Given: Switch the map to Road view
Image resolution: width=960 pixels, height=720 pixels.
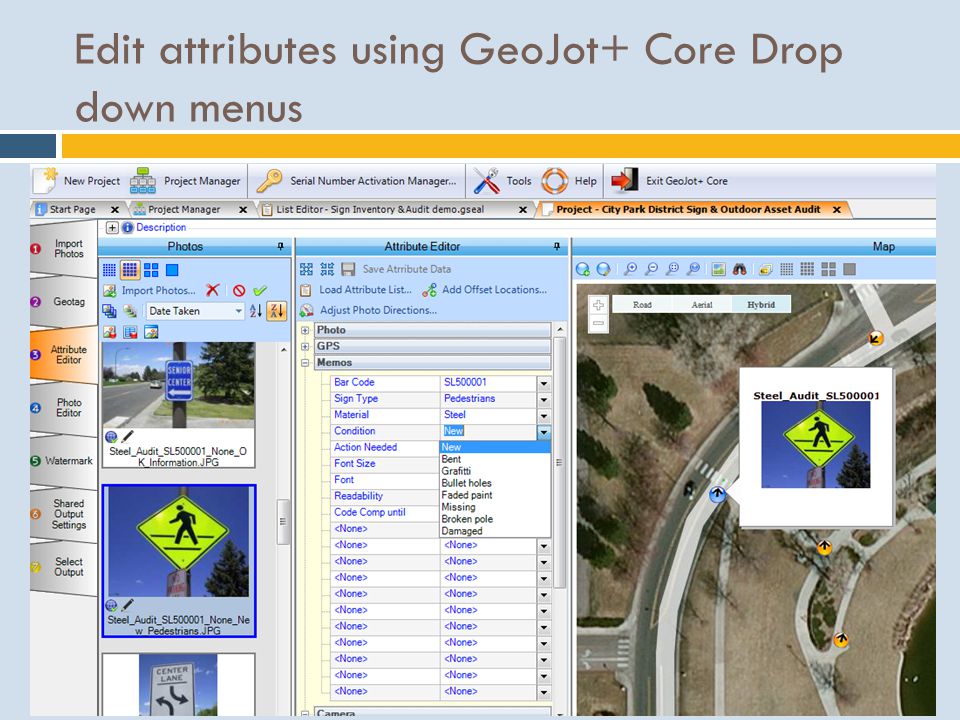Looking at the screenshot, I should point(642,304).
